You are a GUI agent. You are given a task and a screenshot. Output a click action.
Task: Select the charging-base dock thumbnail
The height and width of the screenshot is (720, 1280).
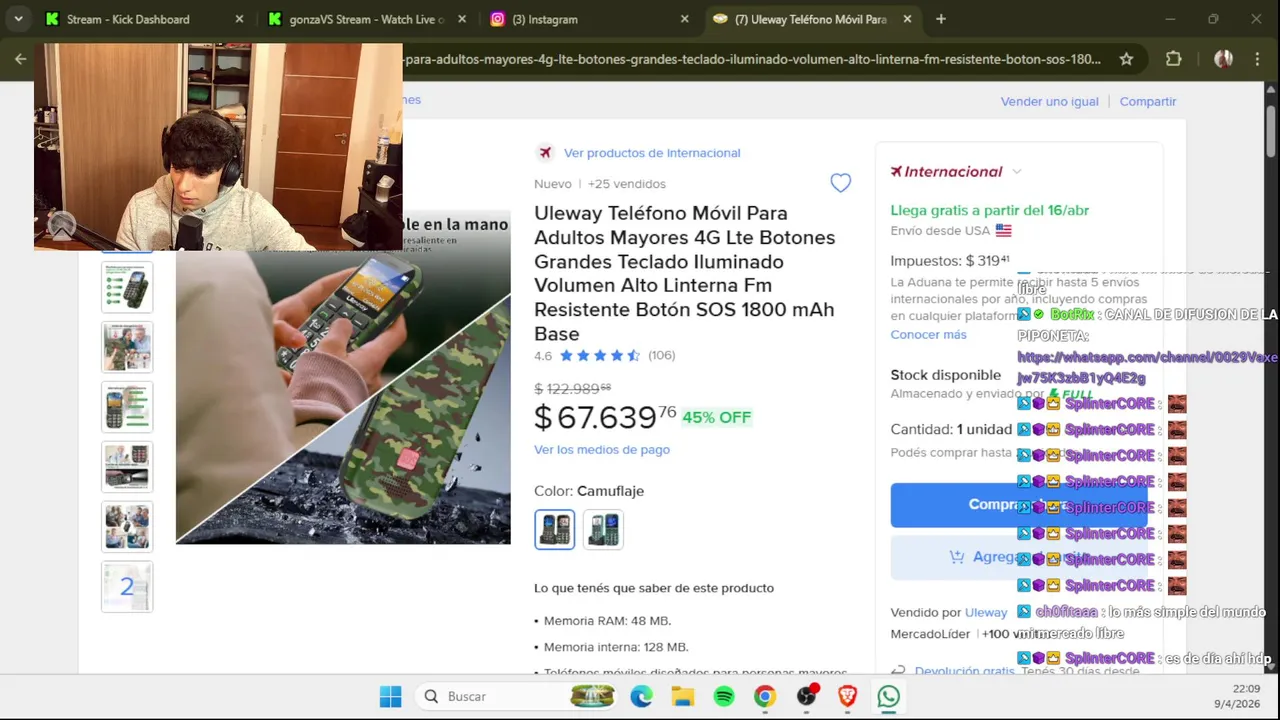coord(127,467)
